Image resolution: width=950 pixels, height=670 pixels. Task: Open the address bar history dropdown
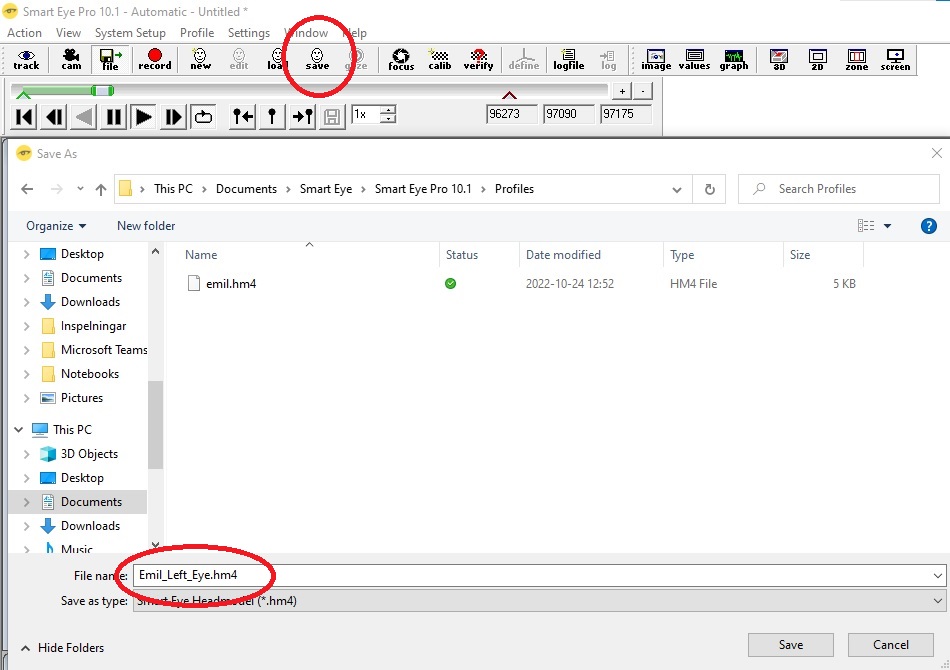tap(677, 190)
